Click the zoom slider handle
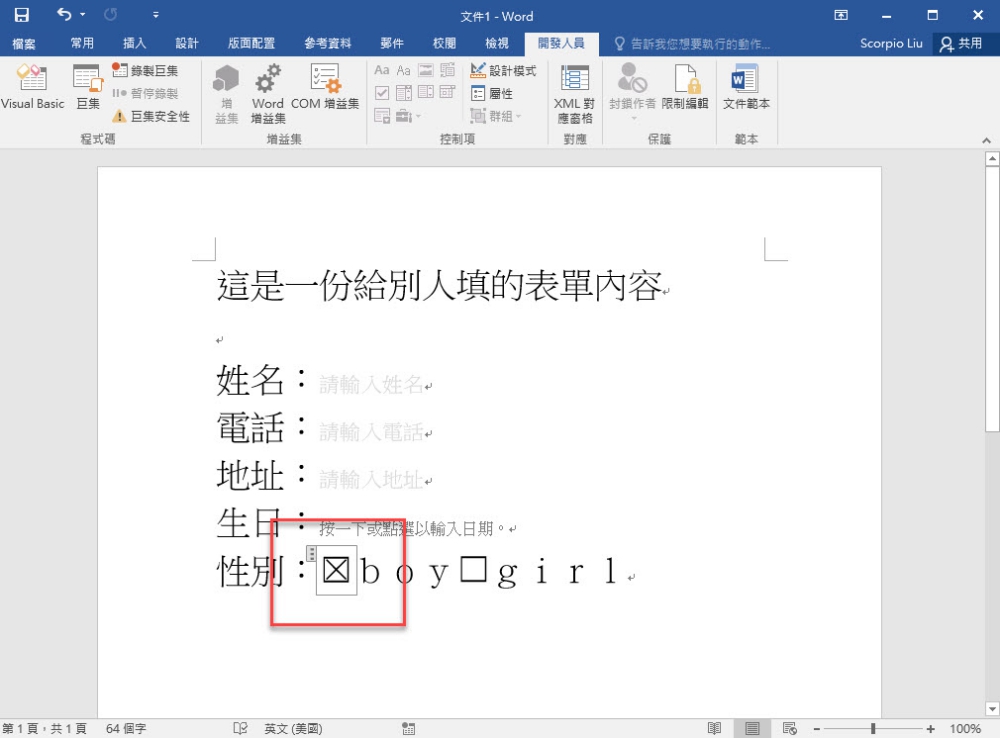 pyautogui.click(x=873, y=728)
